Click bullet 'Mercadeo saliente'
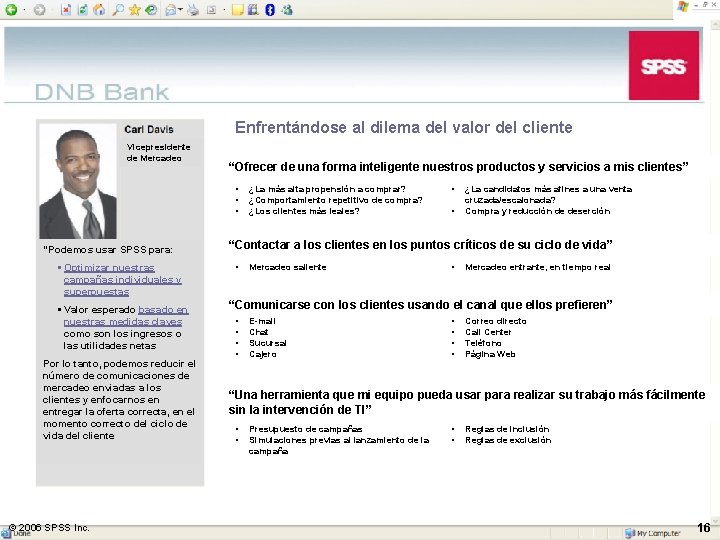This screenshot has height=540, width=720. point(287,267)
